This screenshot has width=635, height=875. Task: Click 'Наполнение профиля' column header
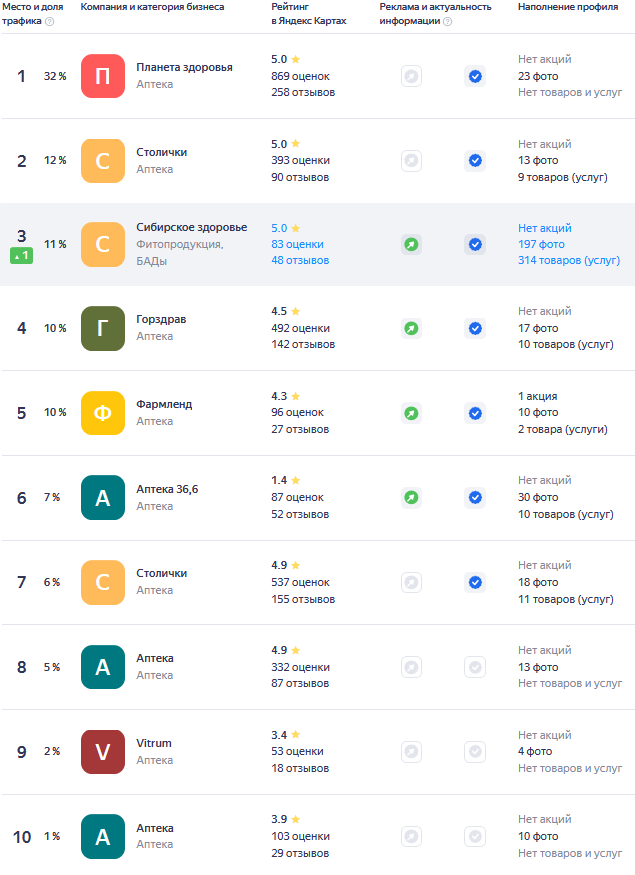tap(568, 7)
